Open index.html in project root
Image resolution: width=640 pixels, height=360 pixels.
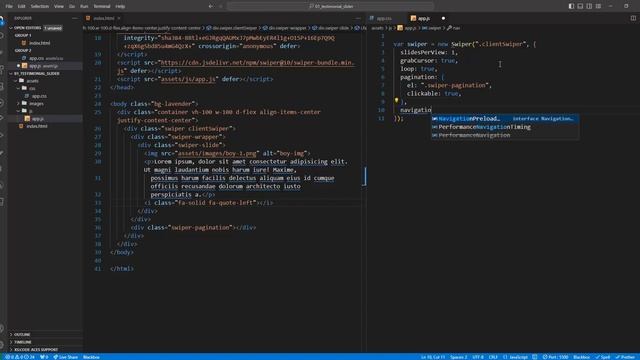(x=37, y=126)
